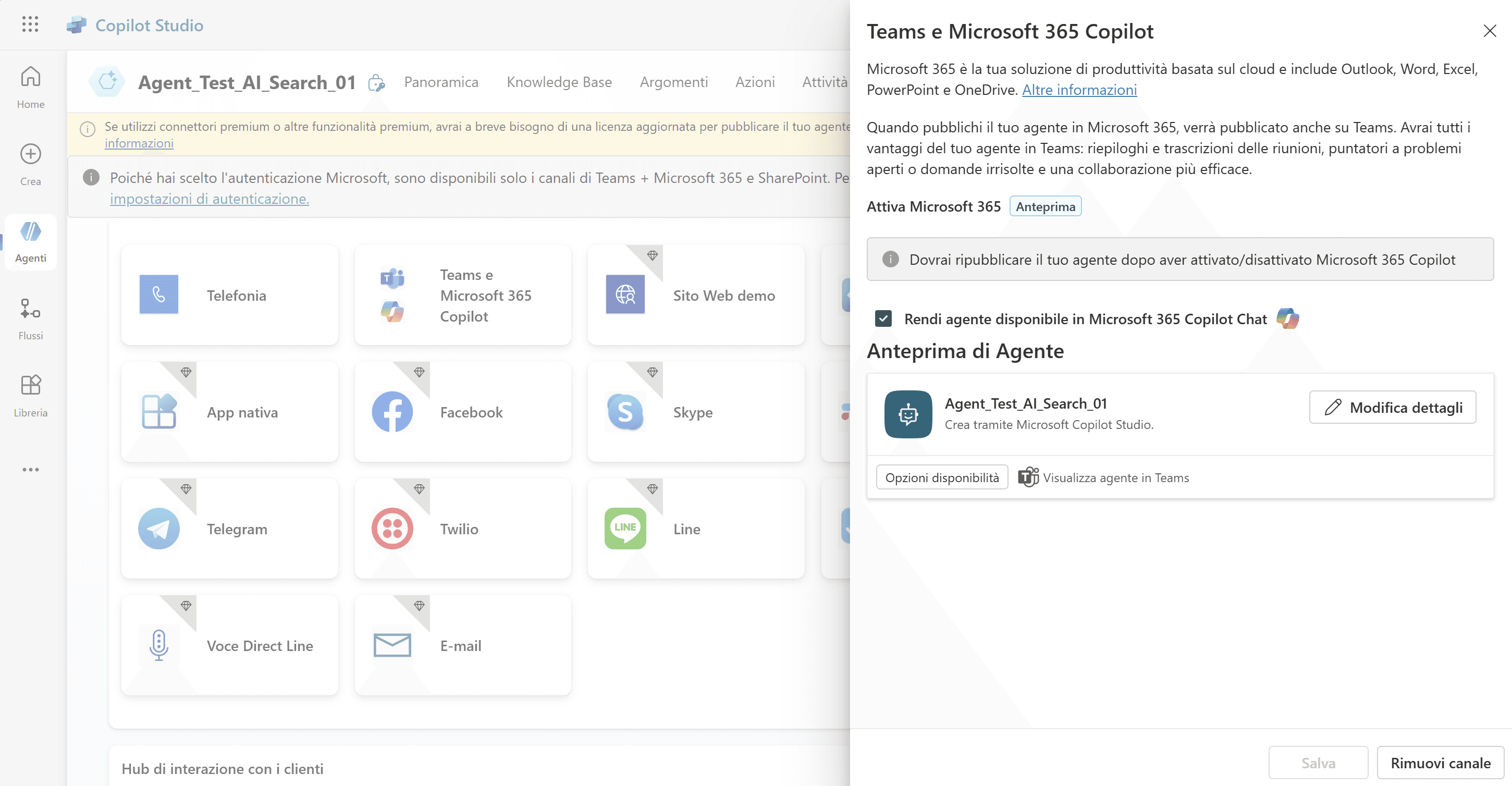Click the icon next to the agent name heading

(376, 83)
